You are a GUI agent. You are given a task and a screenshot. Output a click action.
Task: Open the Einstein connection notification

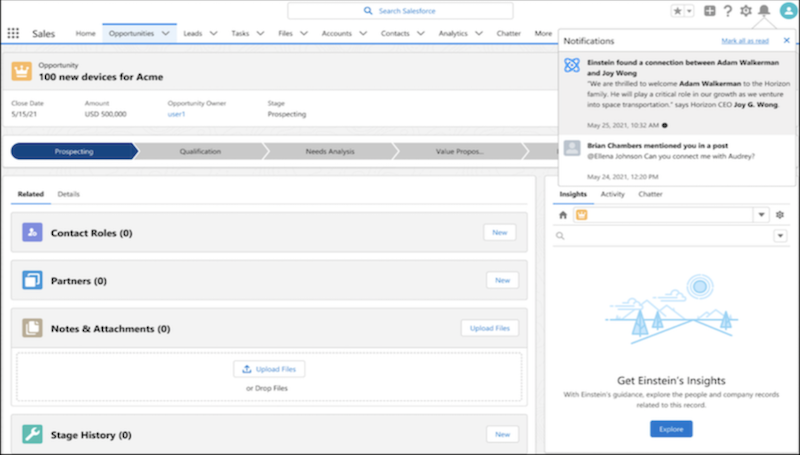[x=677, y=93]
